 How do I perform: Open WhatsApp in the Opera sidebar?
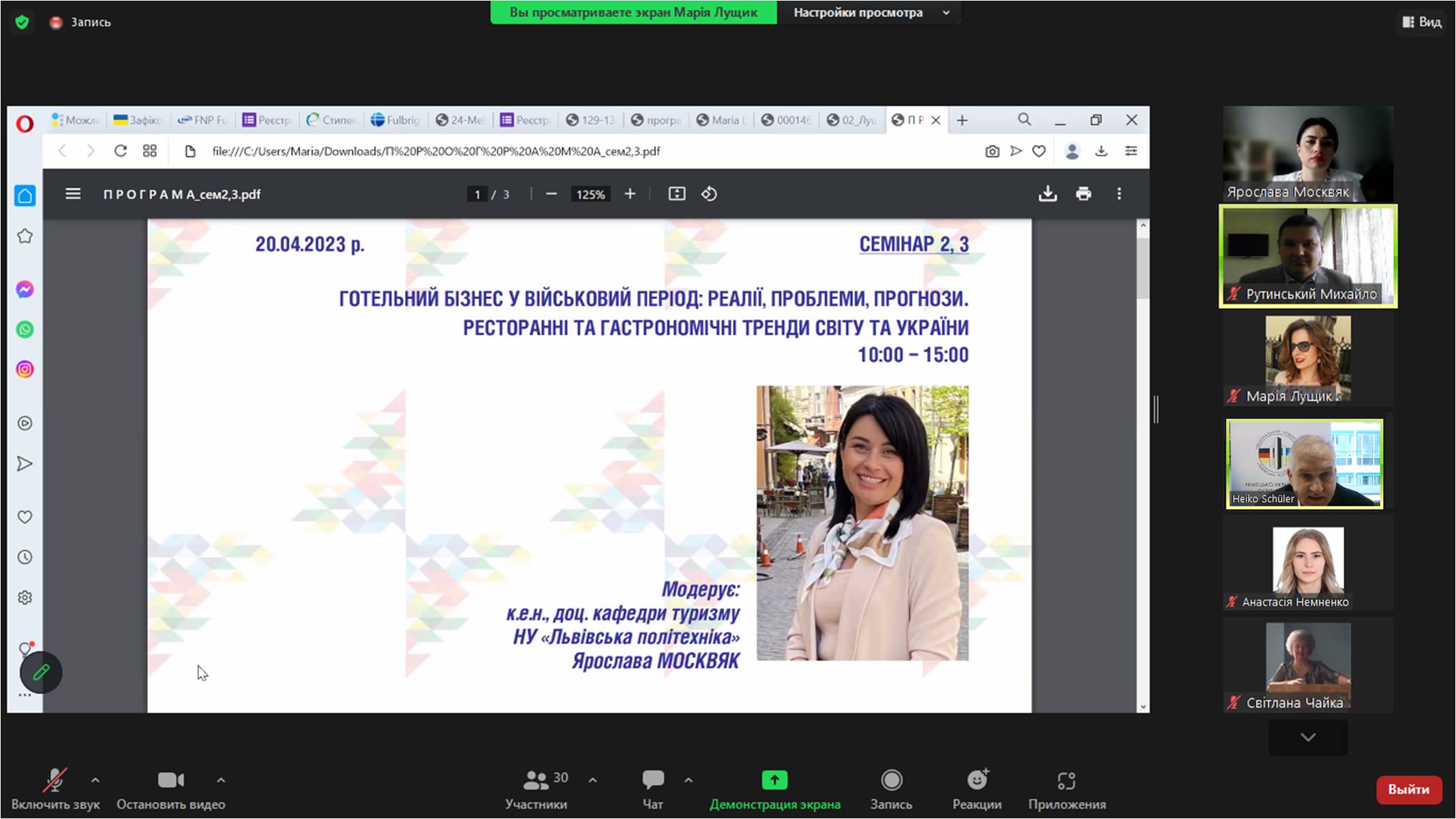pyautogui.click(x=25, y=330)
